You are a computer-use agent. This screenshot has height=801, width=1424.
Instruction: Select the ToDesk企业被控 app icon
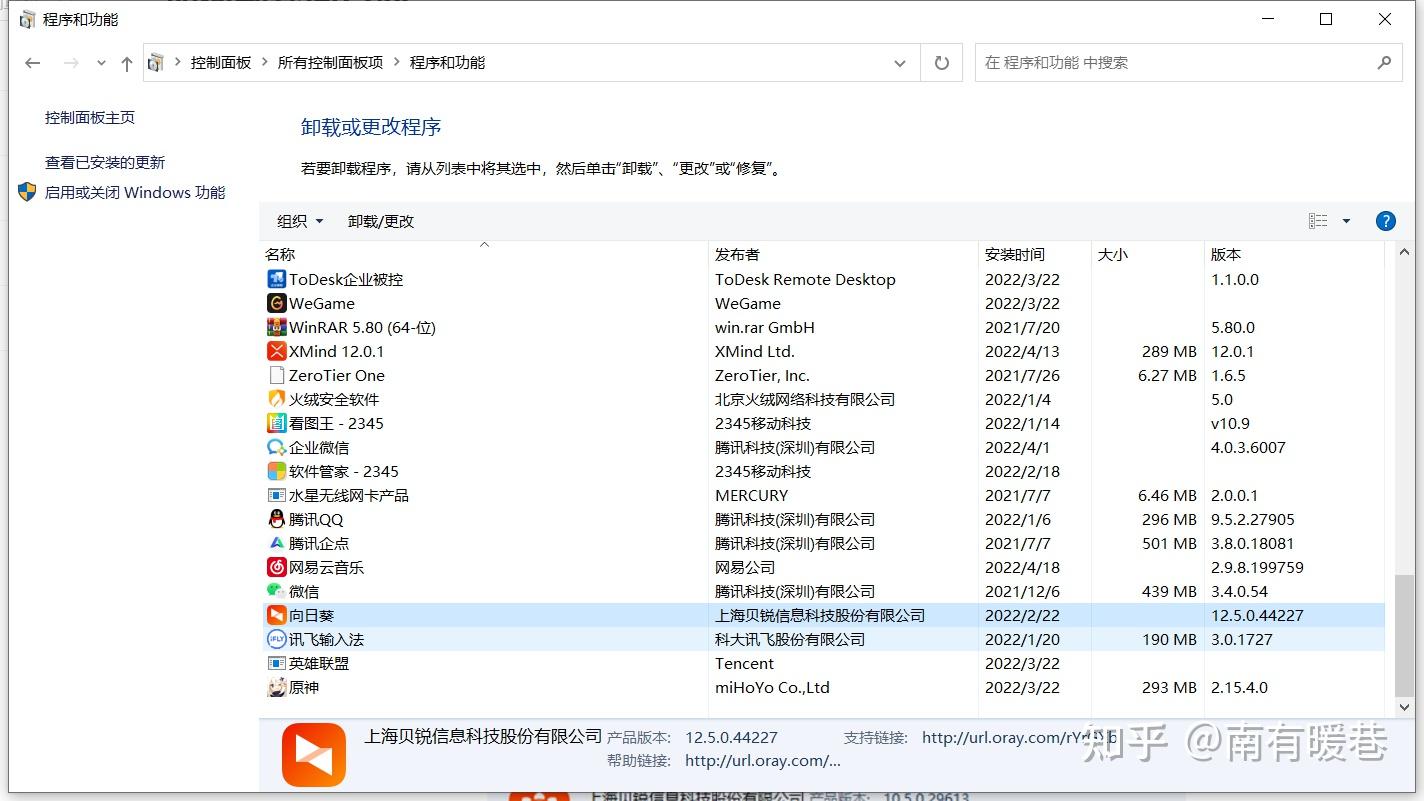click(276, 279)
